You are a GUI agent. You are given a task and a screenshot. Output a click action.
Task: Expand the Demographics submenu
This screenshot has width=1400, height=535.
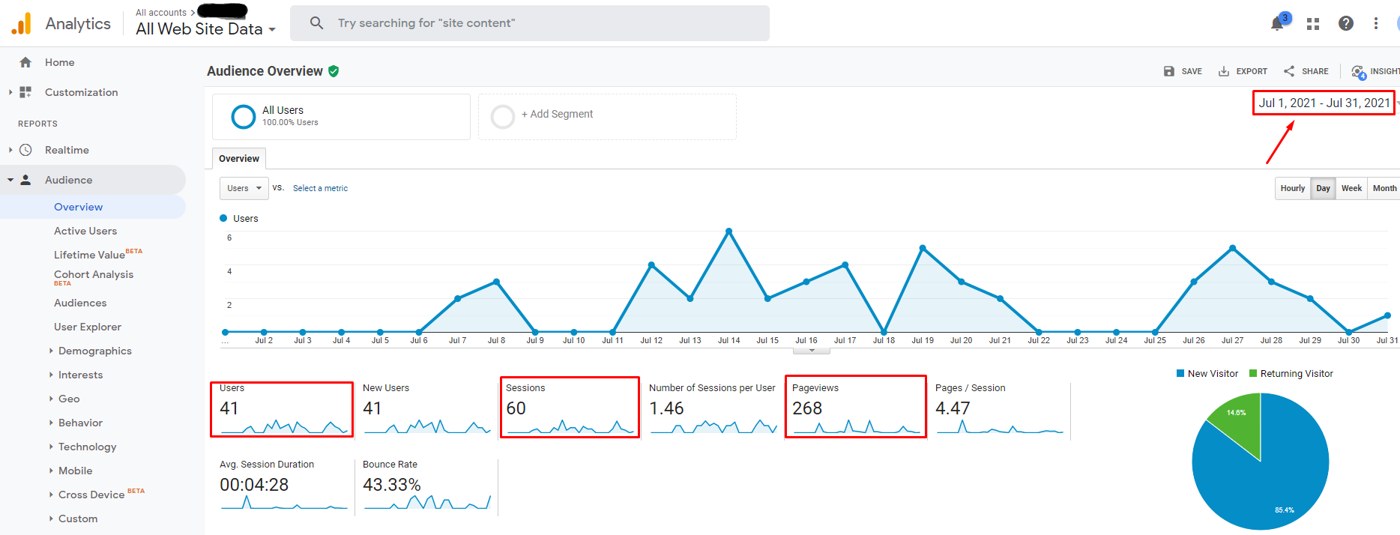point(51,351)
